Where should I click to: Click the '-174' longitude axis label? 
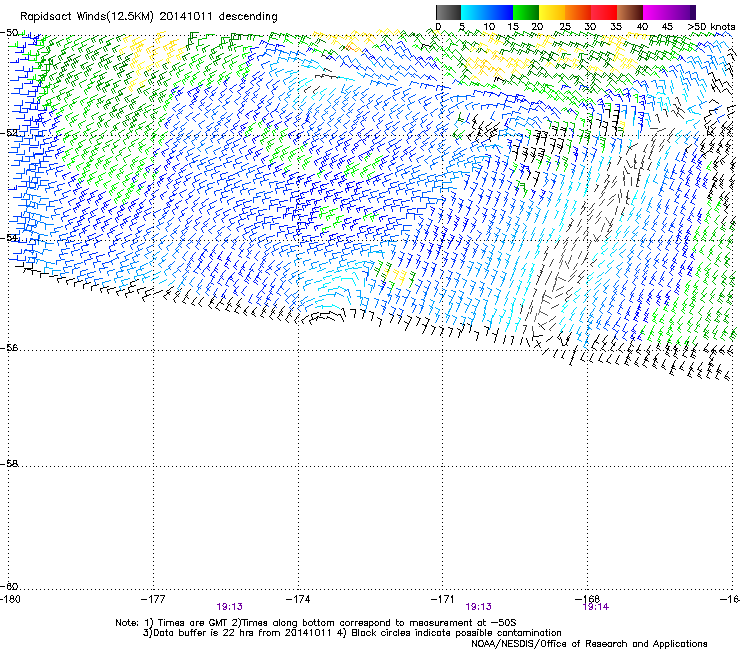tap(298, 599)
